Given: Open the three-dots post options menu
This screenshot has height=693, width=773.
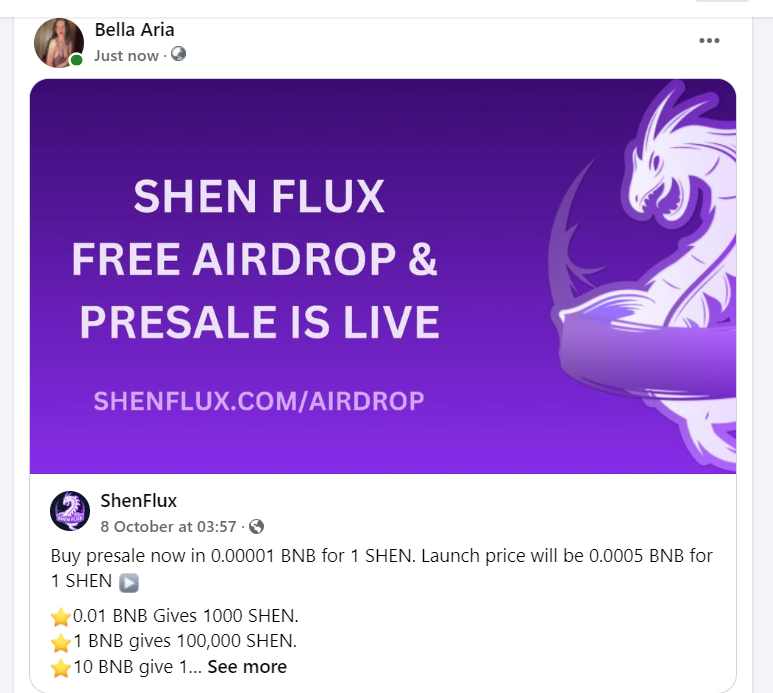Looking at the screenshot, I should [x=709, y=40].
